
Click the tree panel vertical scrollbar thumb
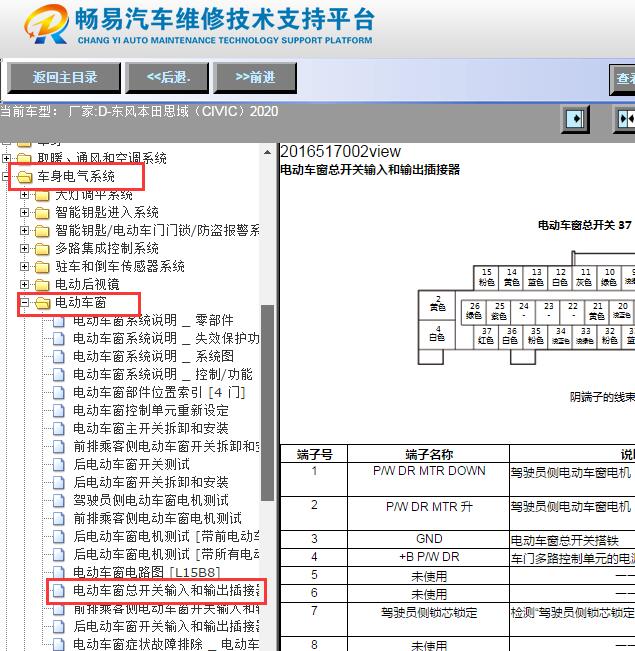267,403
